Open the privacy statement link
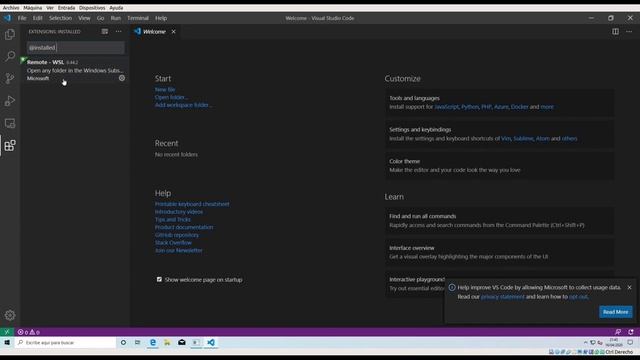The height and width of the screenshot is (360, 640). pyautogui.click(x=502, y=297)
